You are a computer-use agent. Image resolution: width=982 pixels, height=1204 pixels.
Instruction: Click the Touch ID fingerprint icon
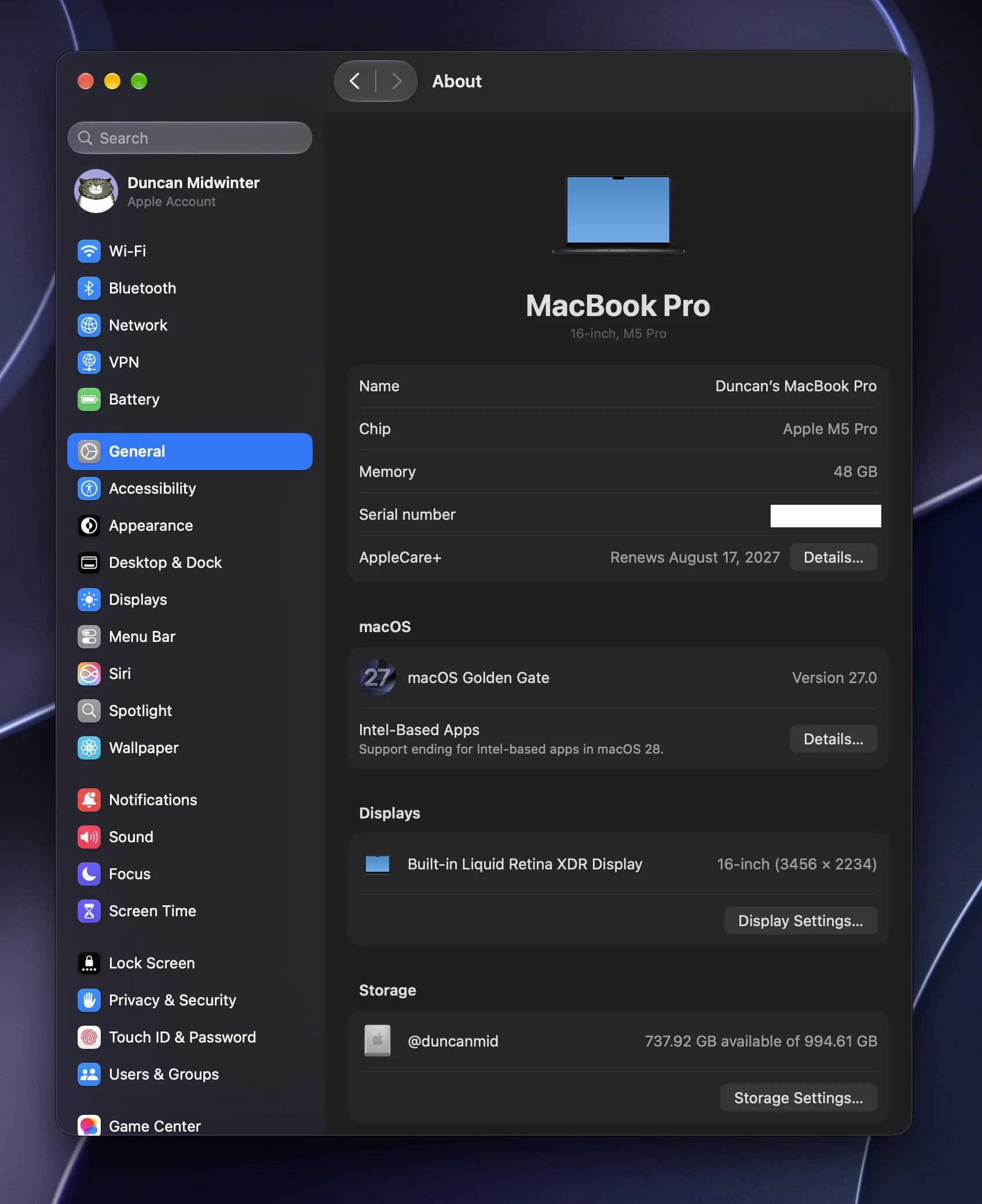click(x=89, y=1037)
